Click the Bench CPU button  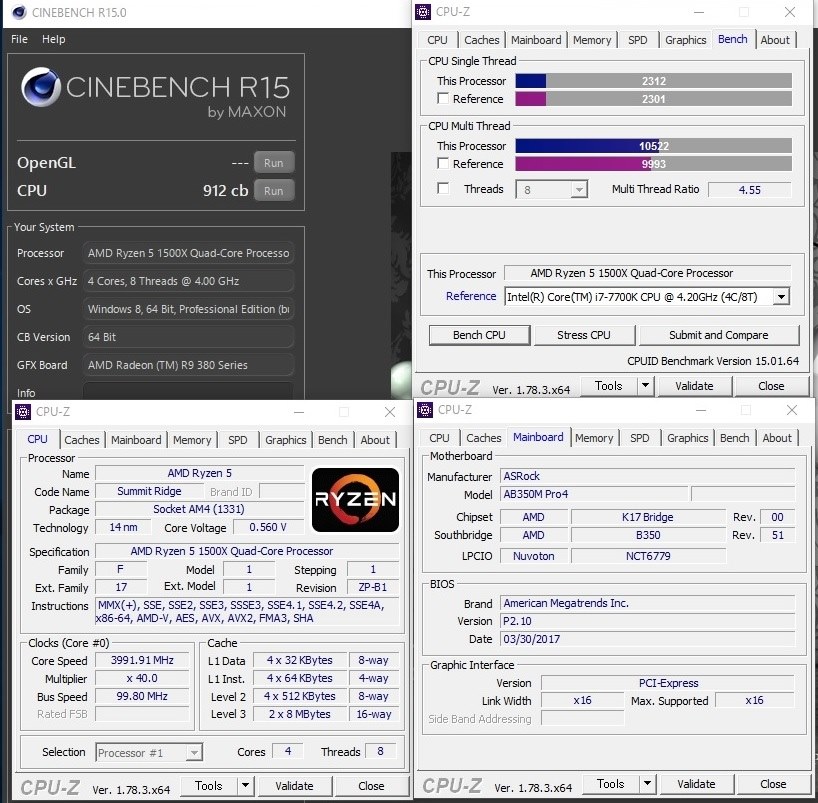(x=479, y=335)
